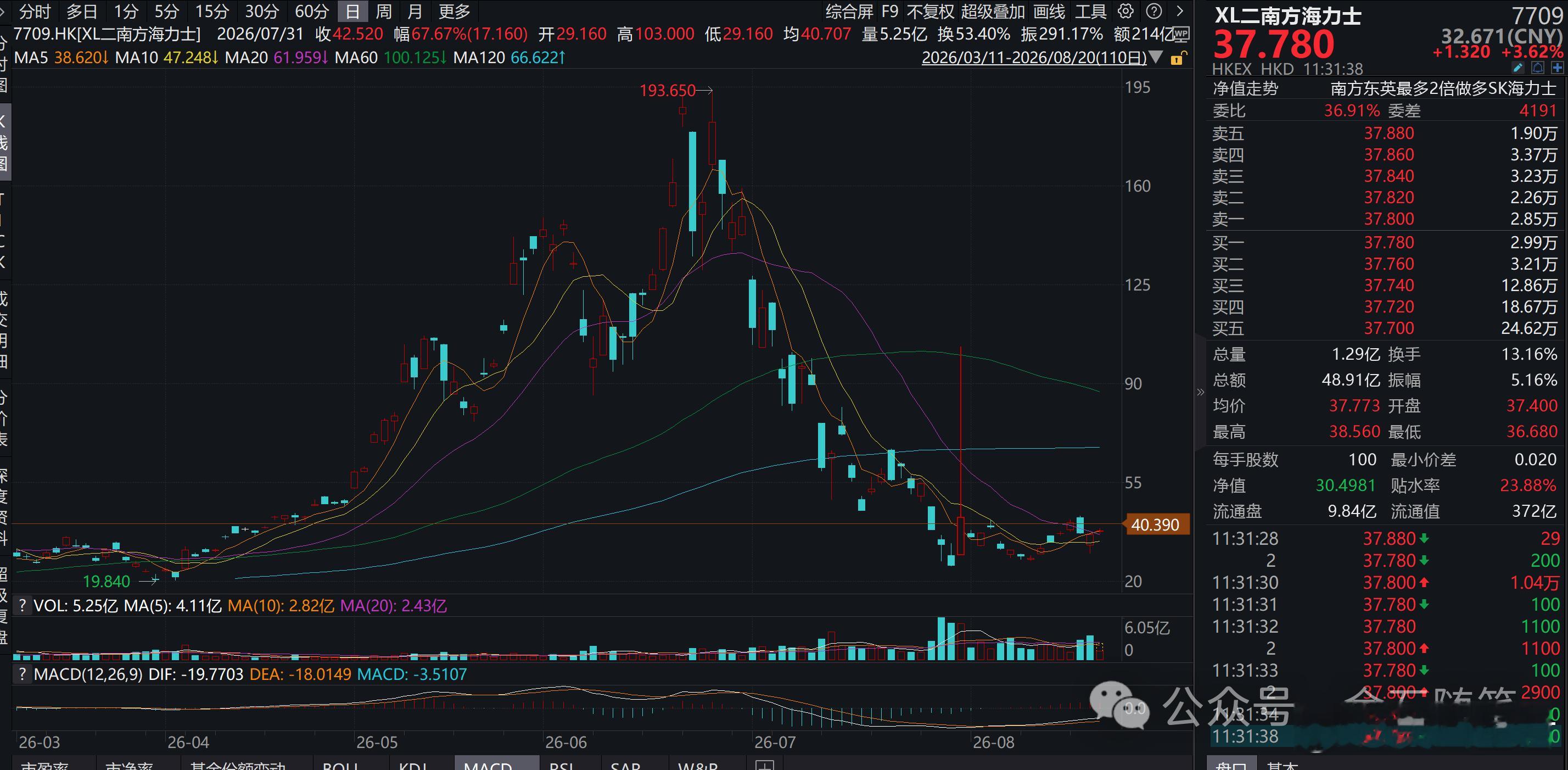Click the VOL indicator help question mark
1568x770 pixels.
pos(22,605)
